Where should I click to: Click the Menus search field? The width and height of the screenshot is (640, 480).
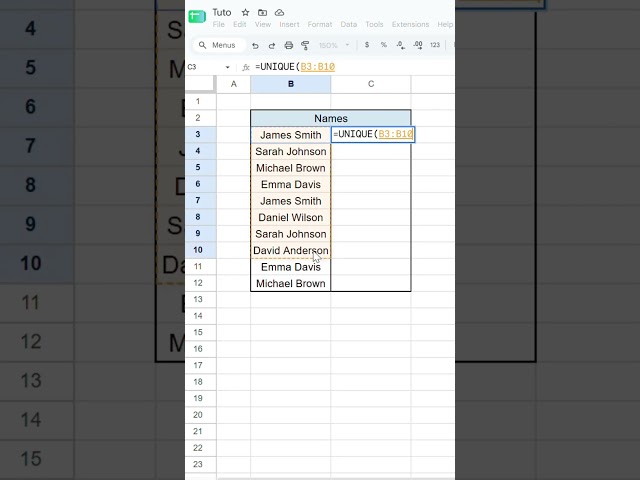coord(220,45)
